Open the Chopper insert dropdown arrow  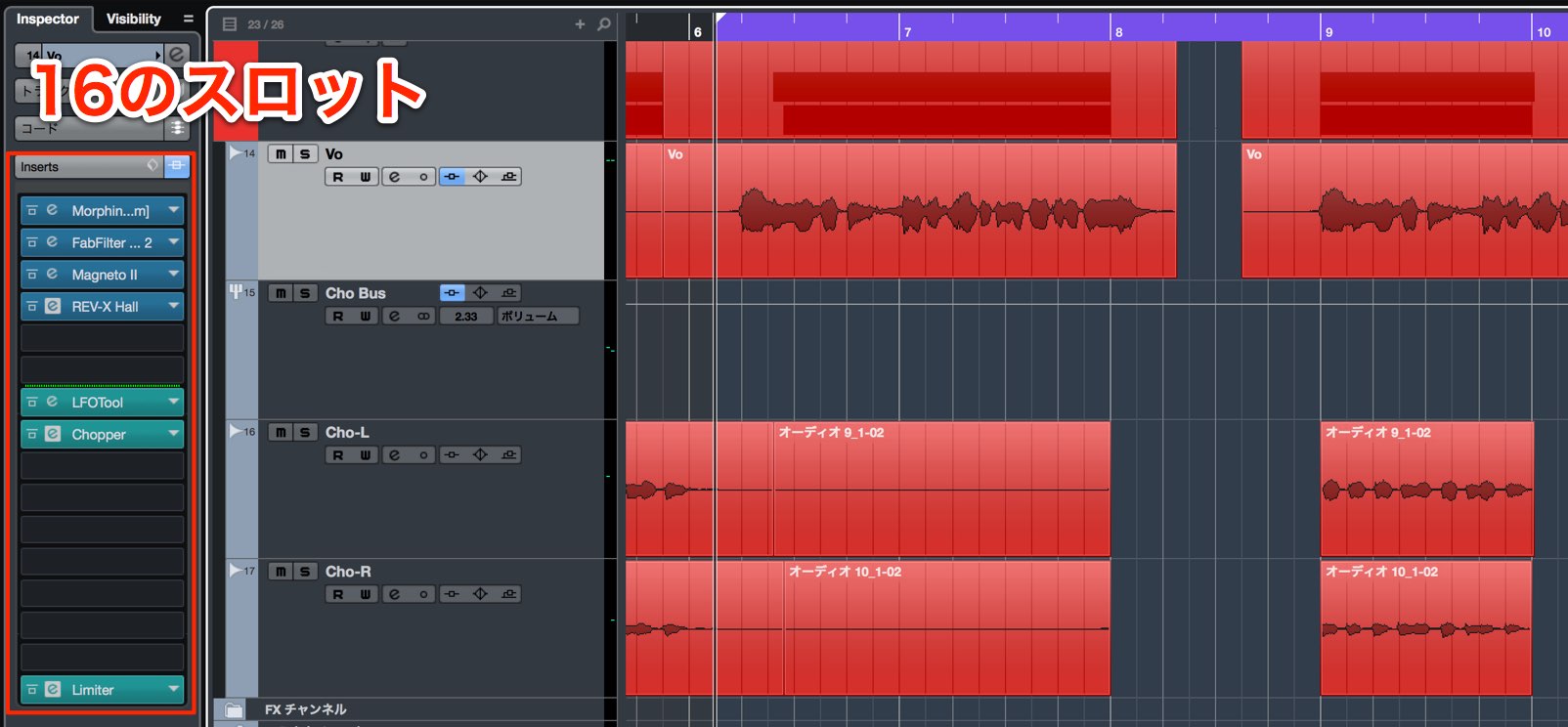click(x=174, y=434)
